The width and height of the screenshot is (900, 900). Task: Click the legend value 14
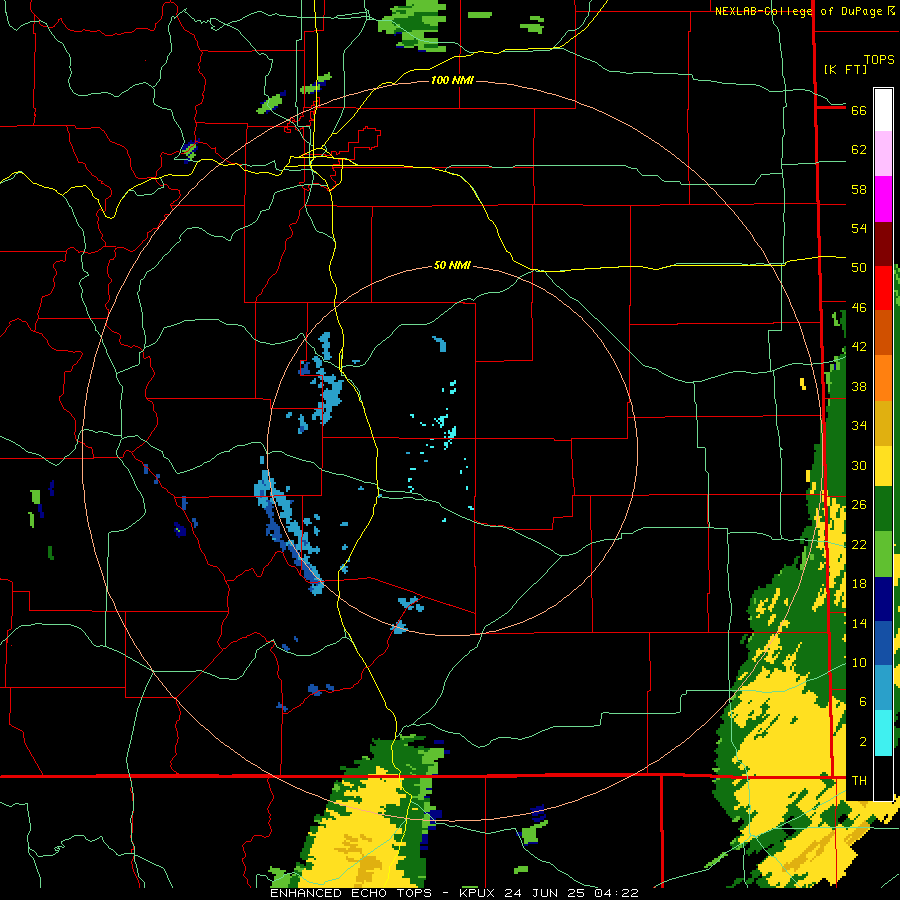point(859,623)
